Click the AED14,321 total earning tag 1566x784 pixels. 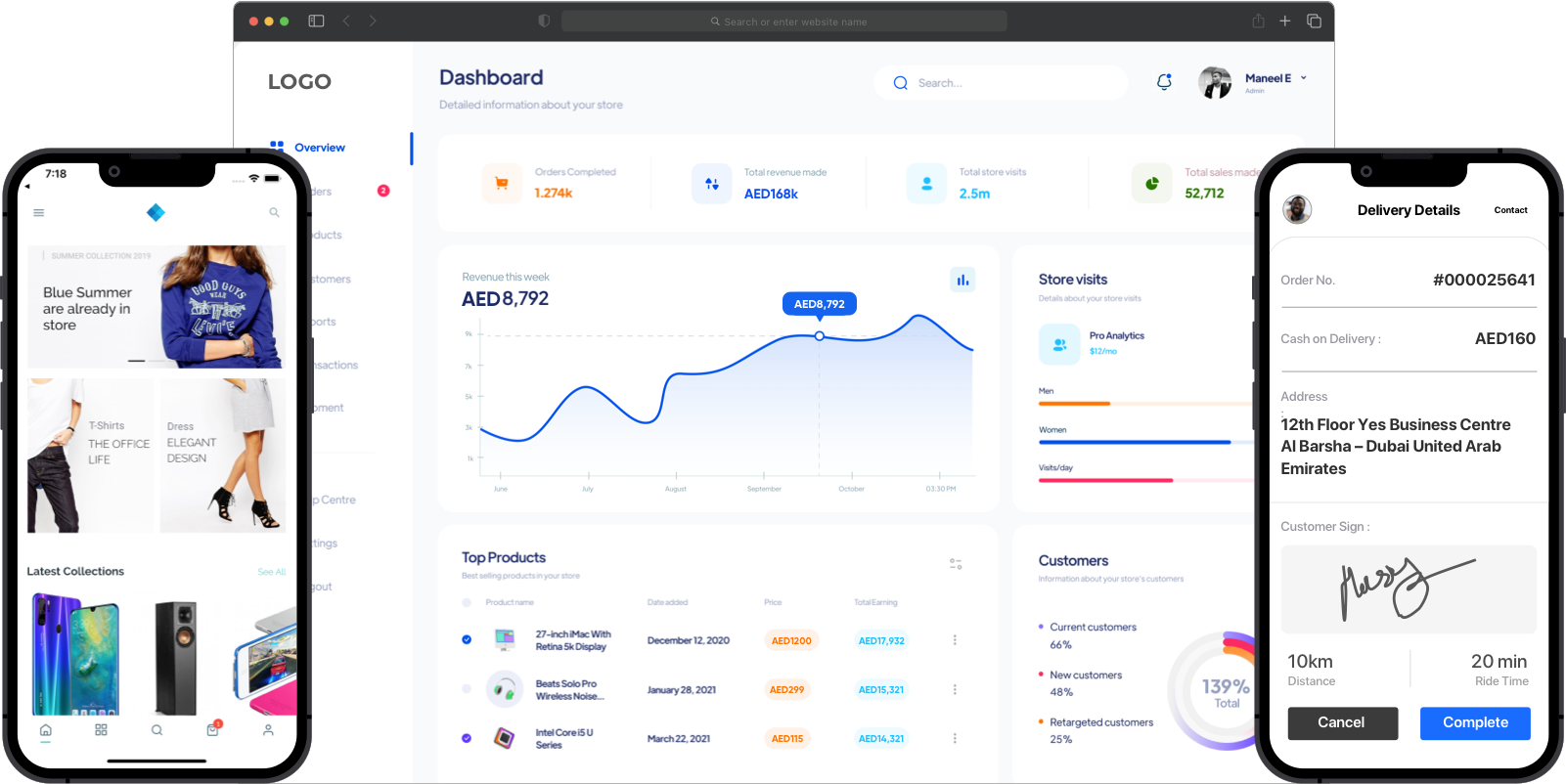click(x=881, y=739)
